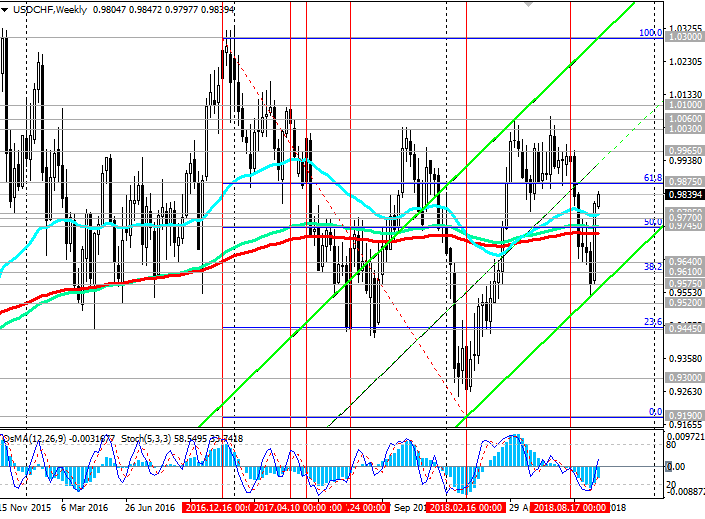Click the 0.98750 price level label
This screenshot has height=519, width=705.
coord(684,182)
